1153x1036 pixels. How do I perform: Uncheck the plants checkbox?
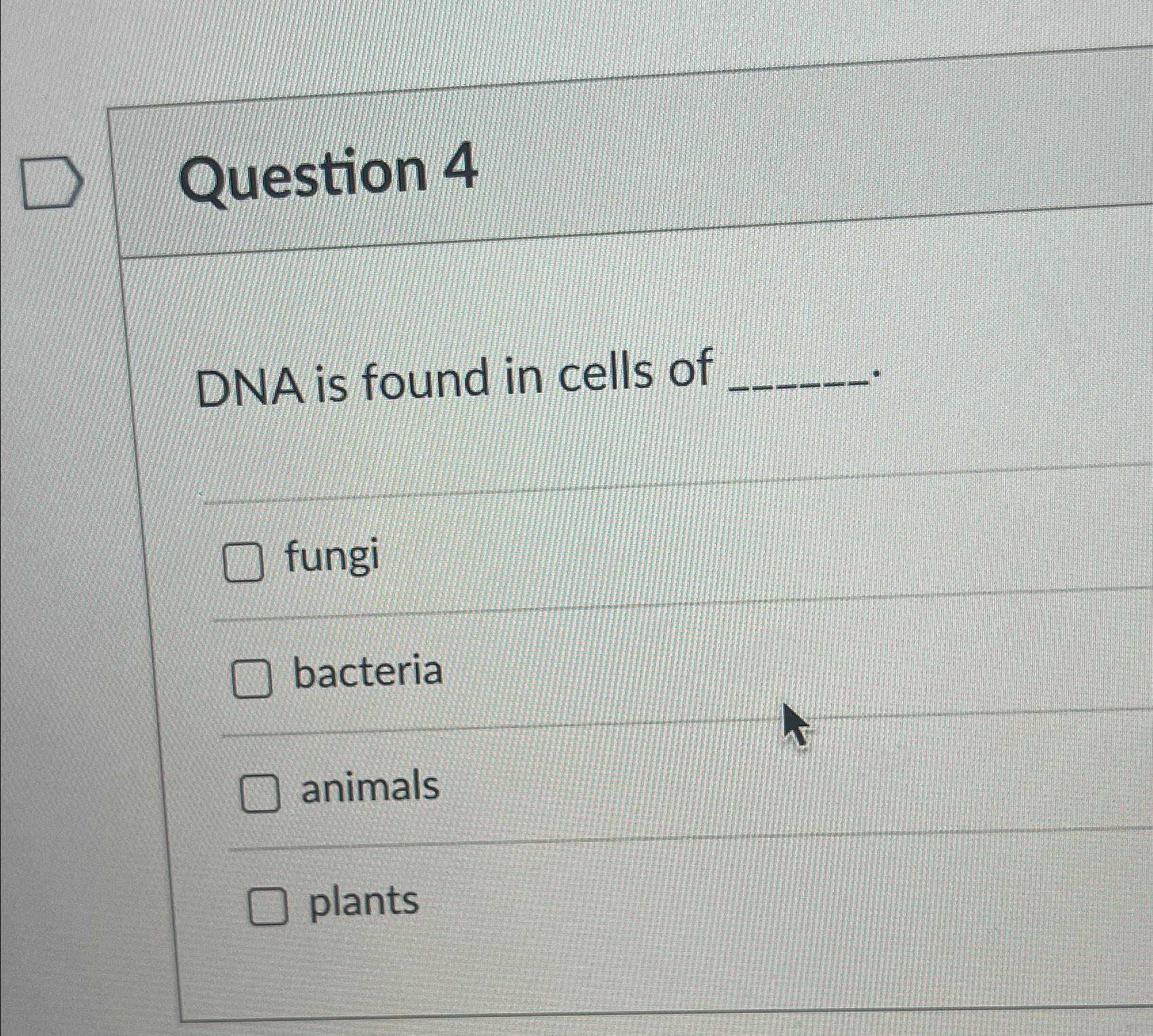point(267,906)
